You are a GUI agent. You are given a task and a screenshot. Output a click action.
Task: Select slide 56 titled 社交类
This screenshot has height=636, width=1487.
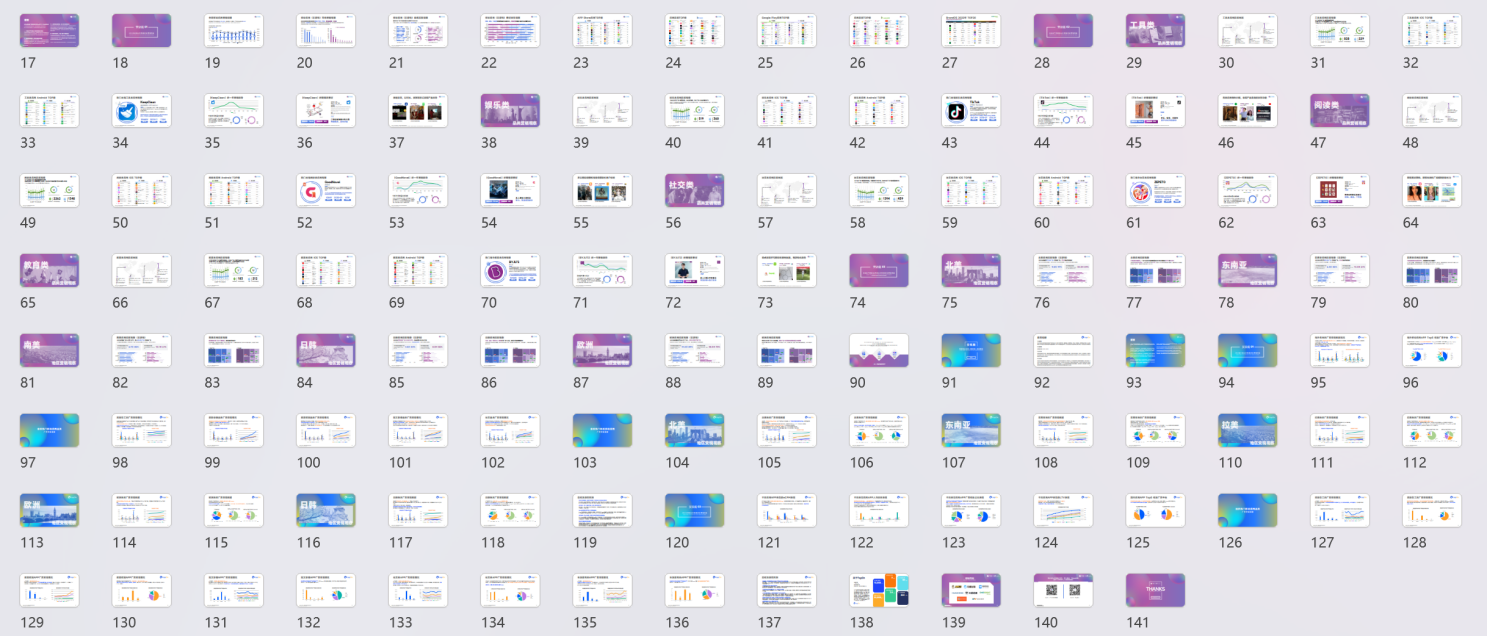tap(695, 191)
